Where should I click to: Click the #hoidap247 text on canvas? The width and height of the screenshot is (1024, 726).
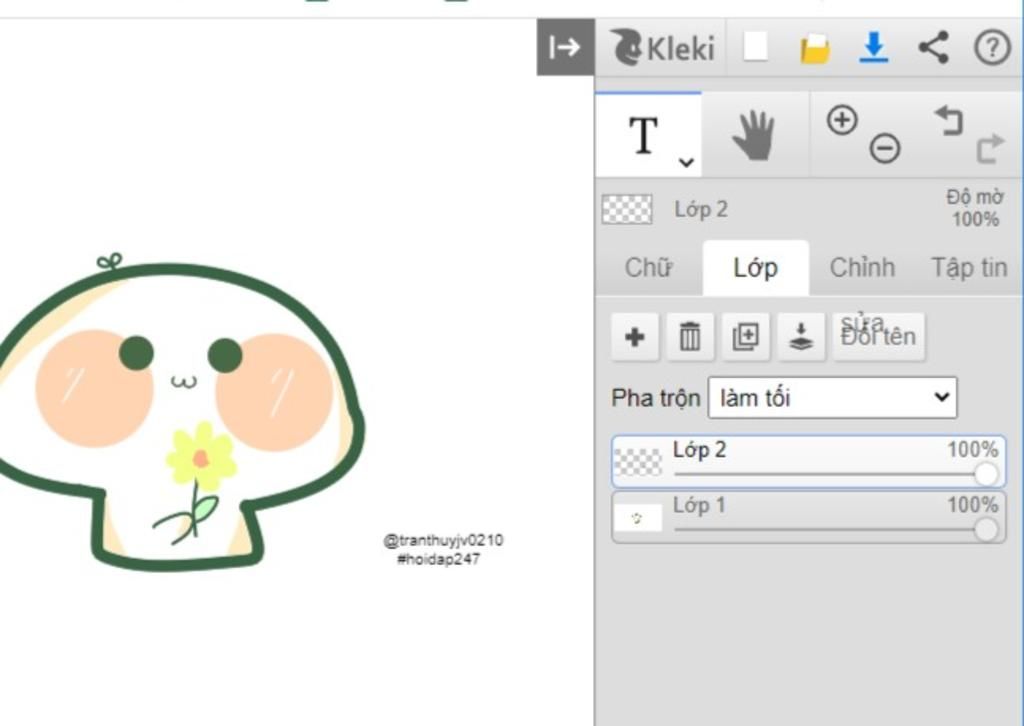click(x=438, y=560)
